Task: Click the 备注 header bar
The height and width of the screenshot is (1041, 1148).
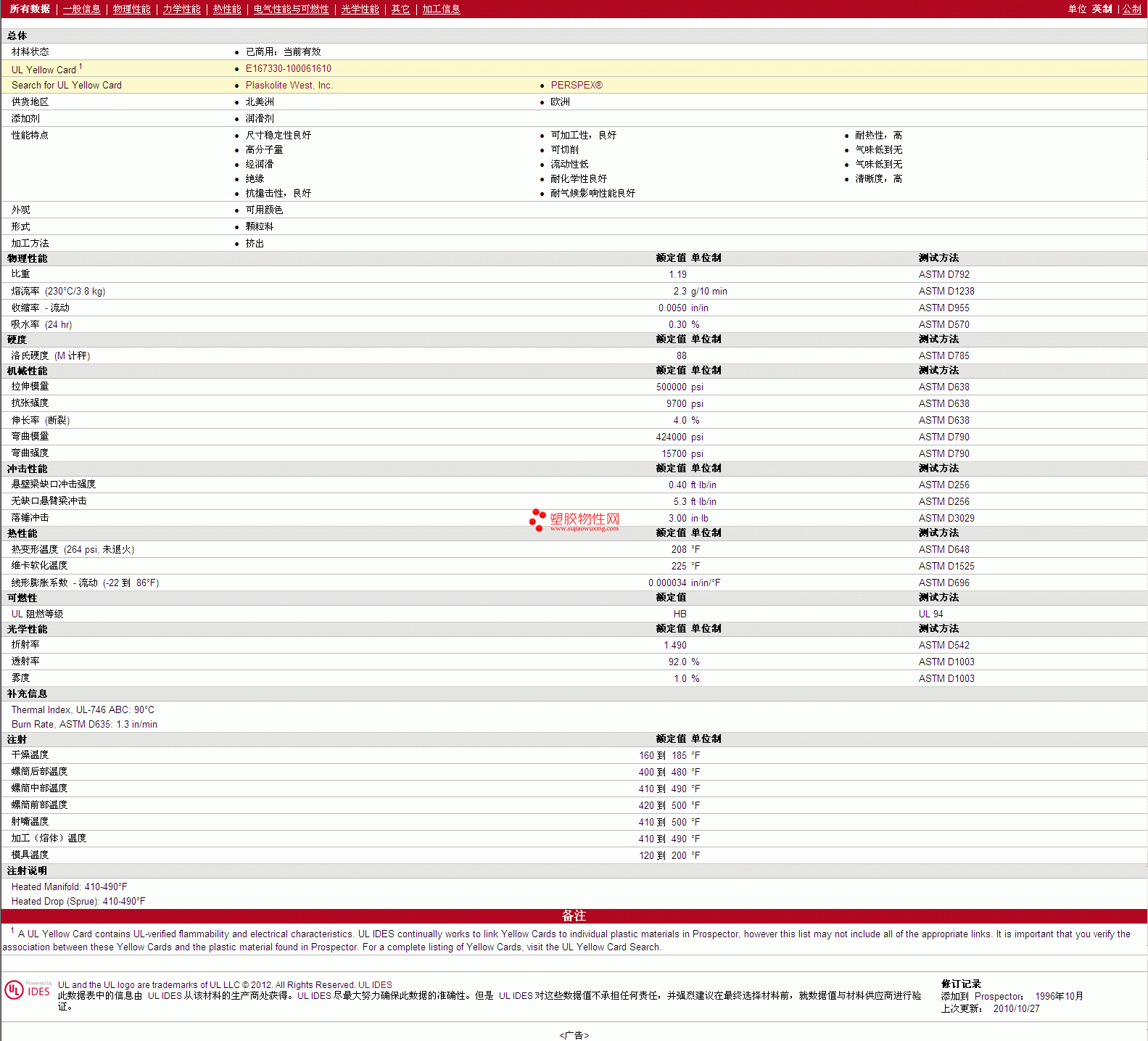Action: click(574, 915)
